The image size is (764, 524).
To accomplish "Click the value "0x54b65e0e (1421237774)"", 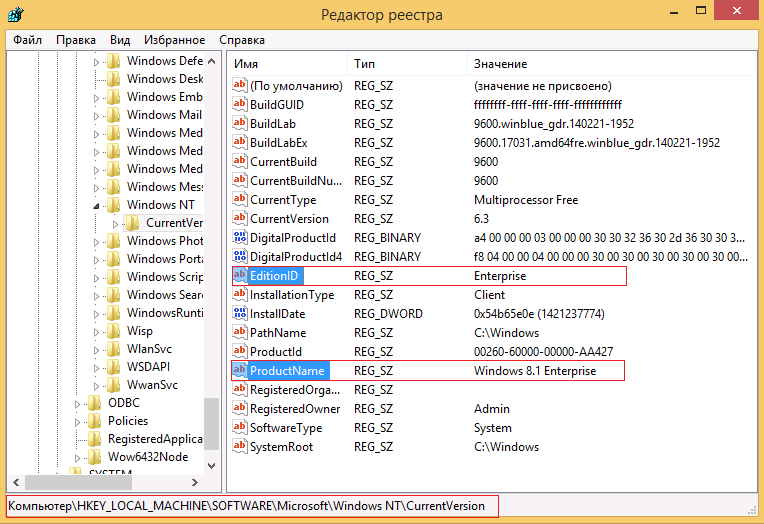I will [539, 314].
